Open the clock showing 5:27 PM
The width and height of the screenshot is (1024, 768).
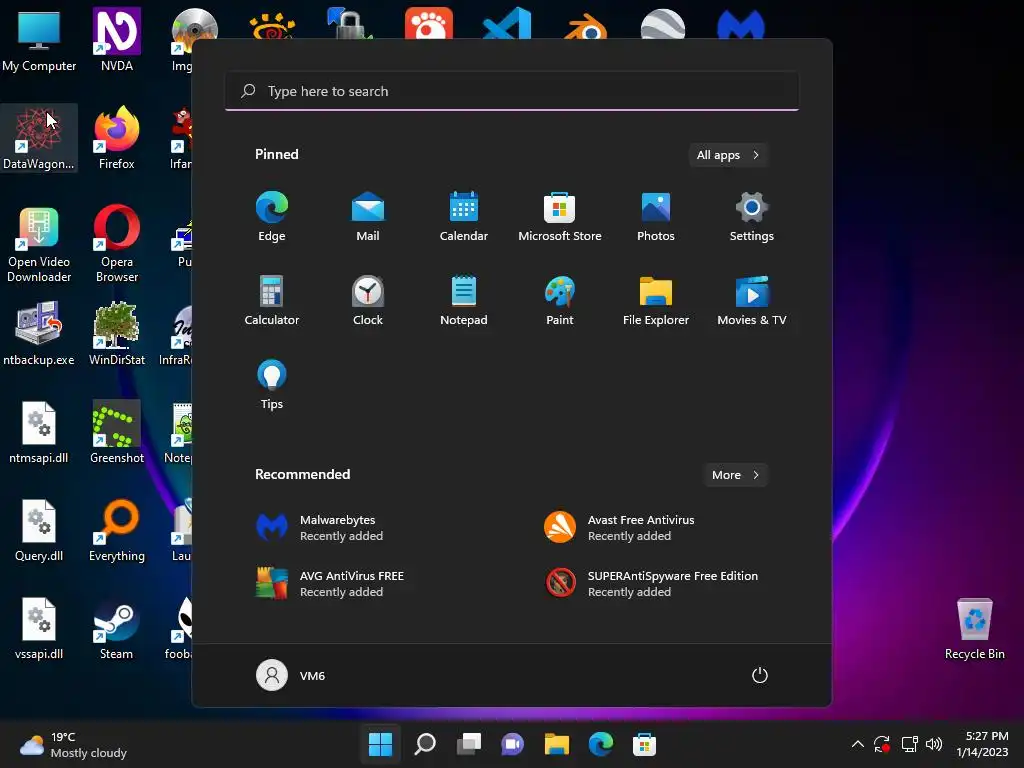coord(982,744)
